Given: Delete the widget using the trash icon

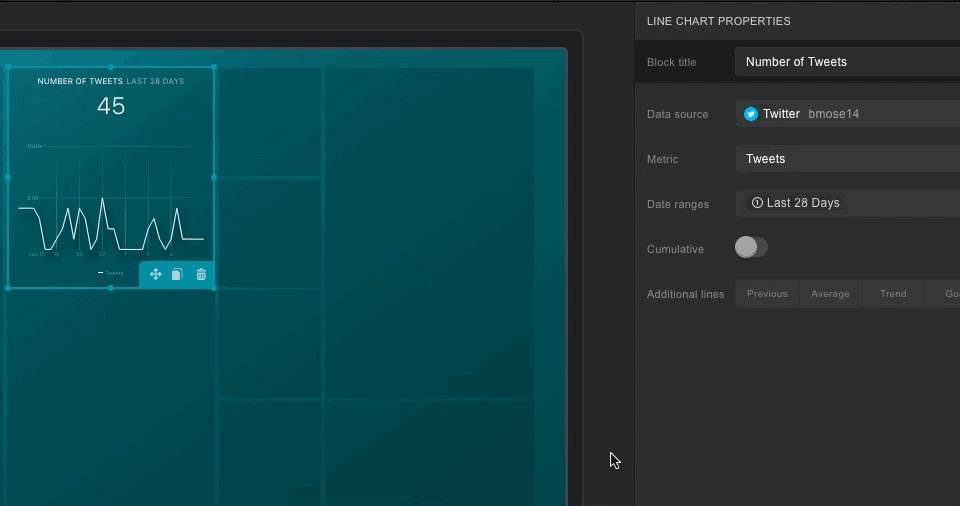Looking at the screenshot, I should [x=201, y=274].
